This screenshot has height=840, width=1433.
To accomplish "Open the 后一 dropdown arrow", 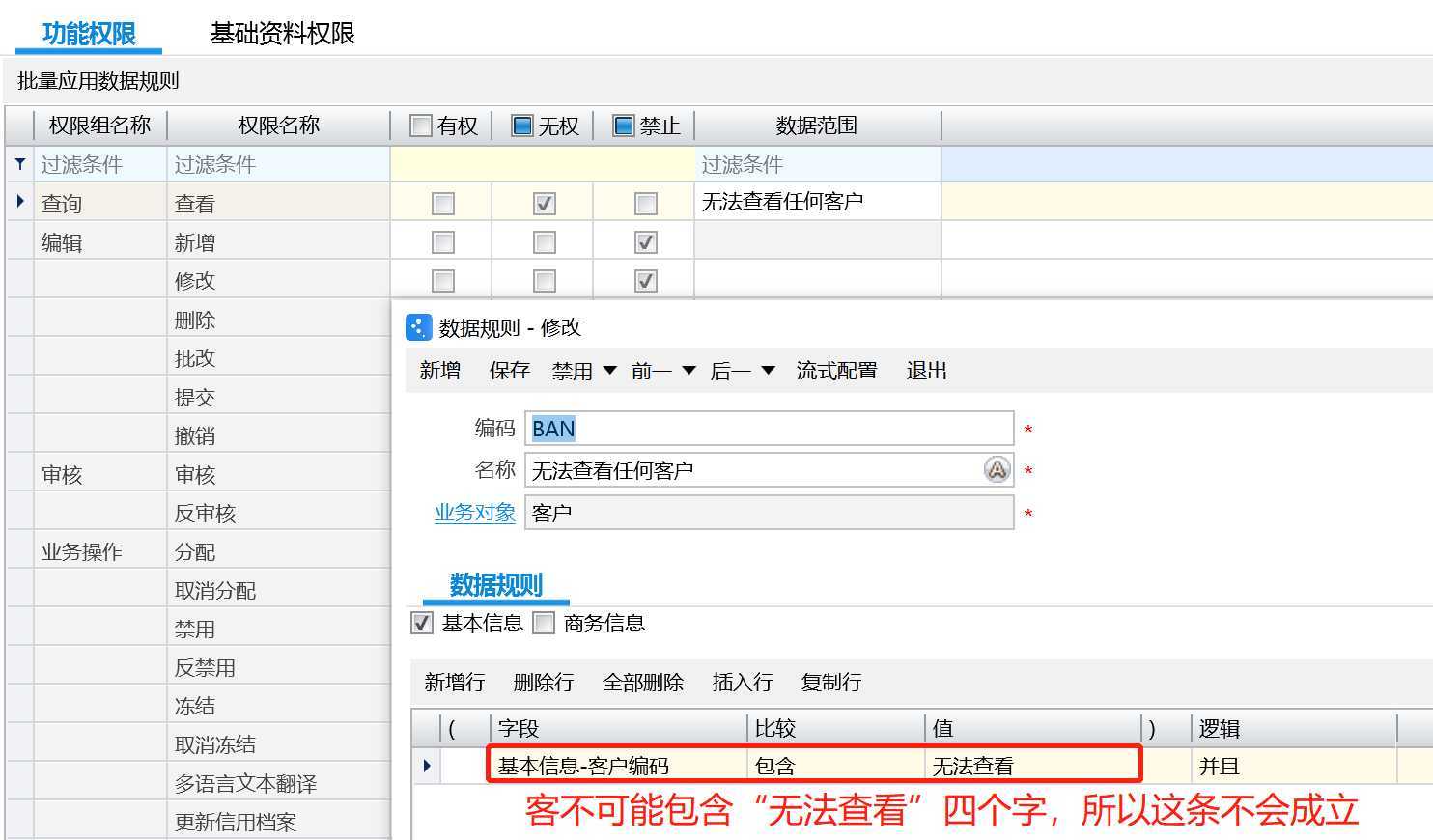I will (x=768, y=371).
